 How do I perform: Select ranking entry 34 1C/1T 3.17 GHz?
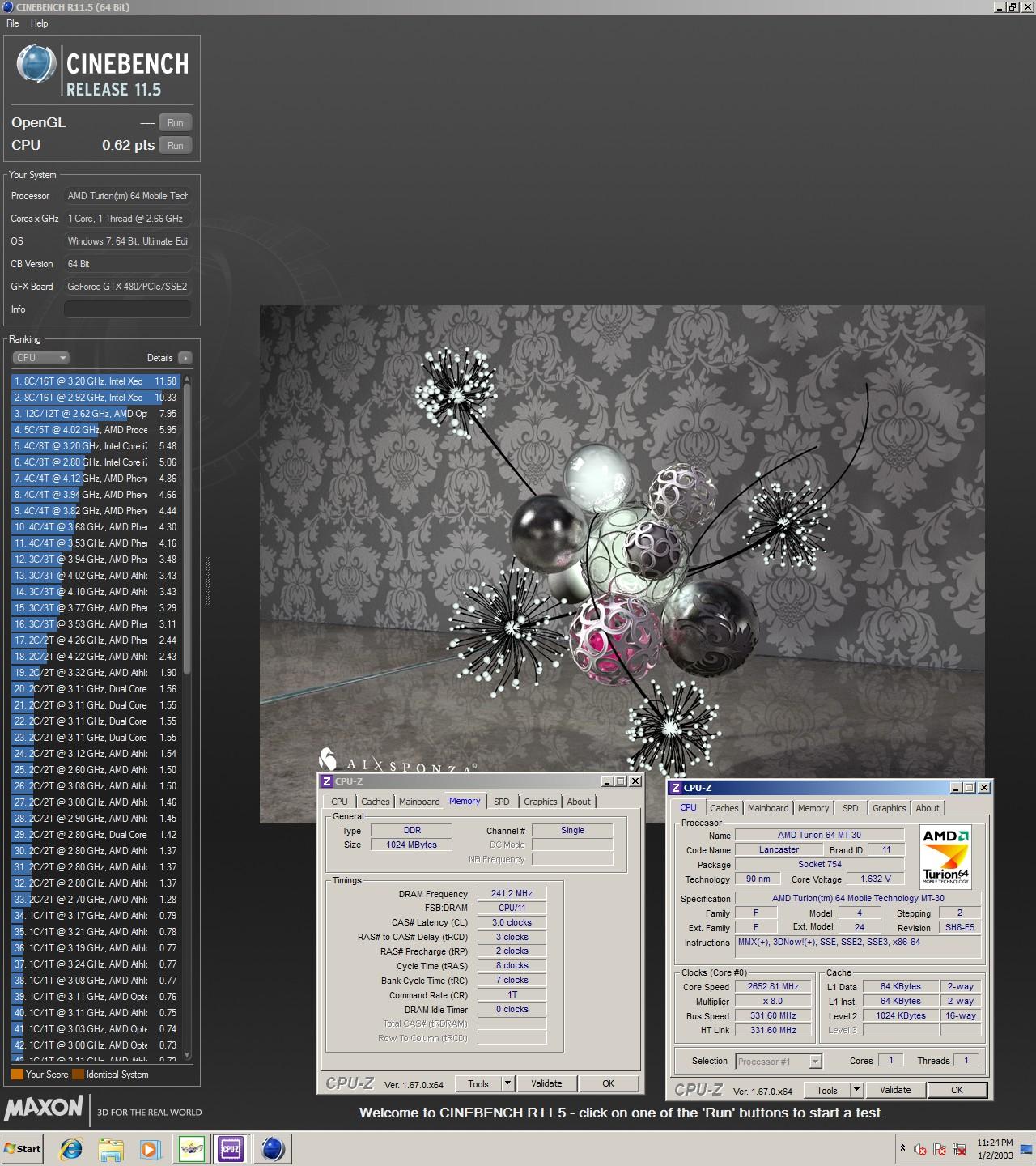pyautogui.click(x=96, y=916)
